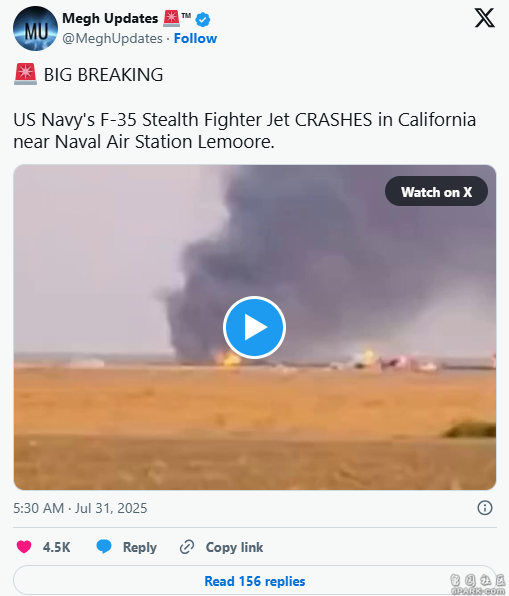This screenshot has height=596, width=509.
Task: Play the embedded crash video
Action: click(x=254, y=327)
